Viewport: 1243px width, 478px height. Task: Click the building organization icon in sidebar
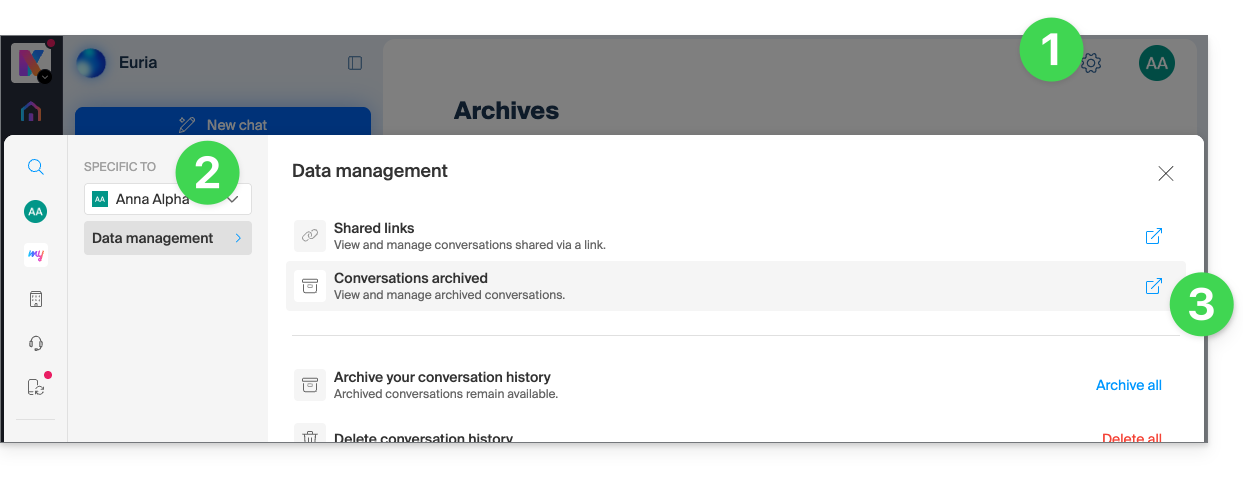[x=35, y=299]
